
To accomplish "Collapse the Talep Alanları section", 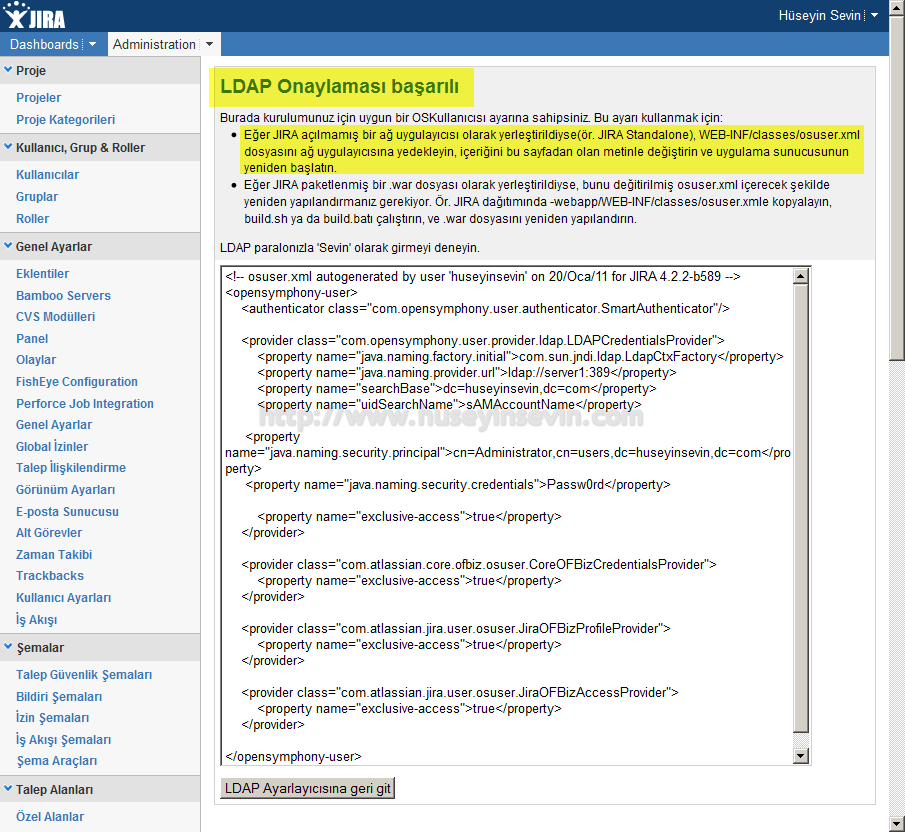I will click(x=8, y=789).
